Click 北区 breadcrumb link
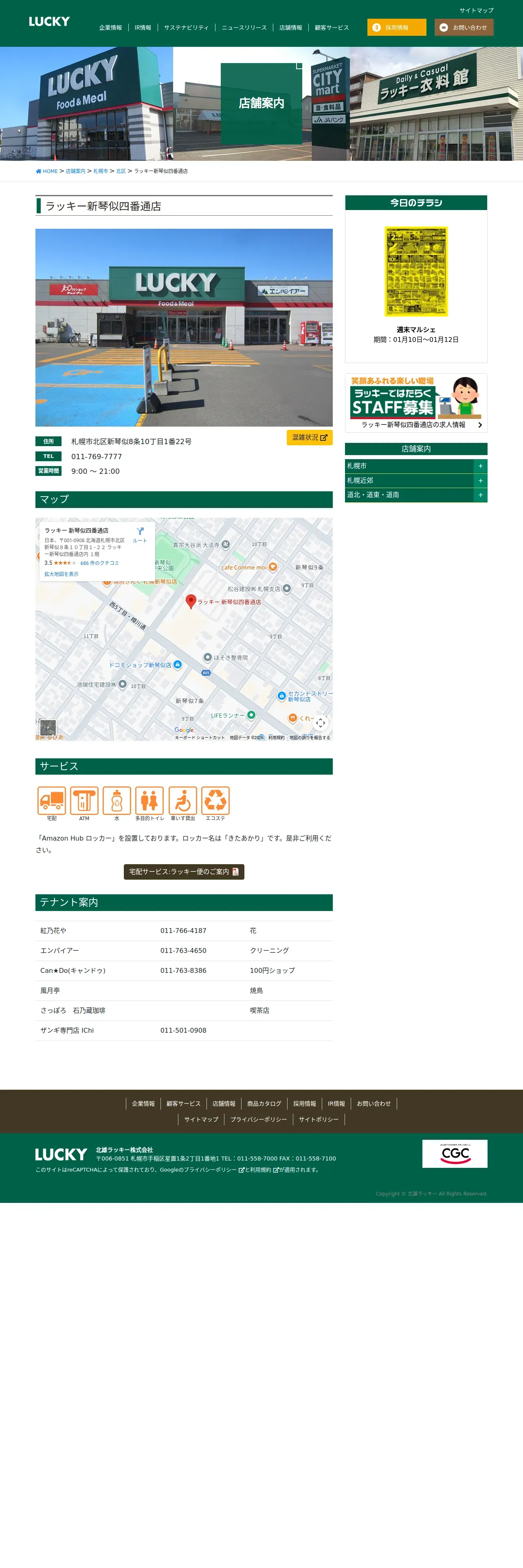The height and width of the screenshot is (1568, 523). pyautogui.click(x=121, y=171)
